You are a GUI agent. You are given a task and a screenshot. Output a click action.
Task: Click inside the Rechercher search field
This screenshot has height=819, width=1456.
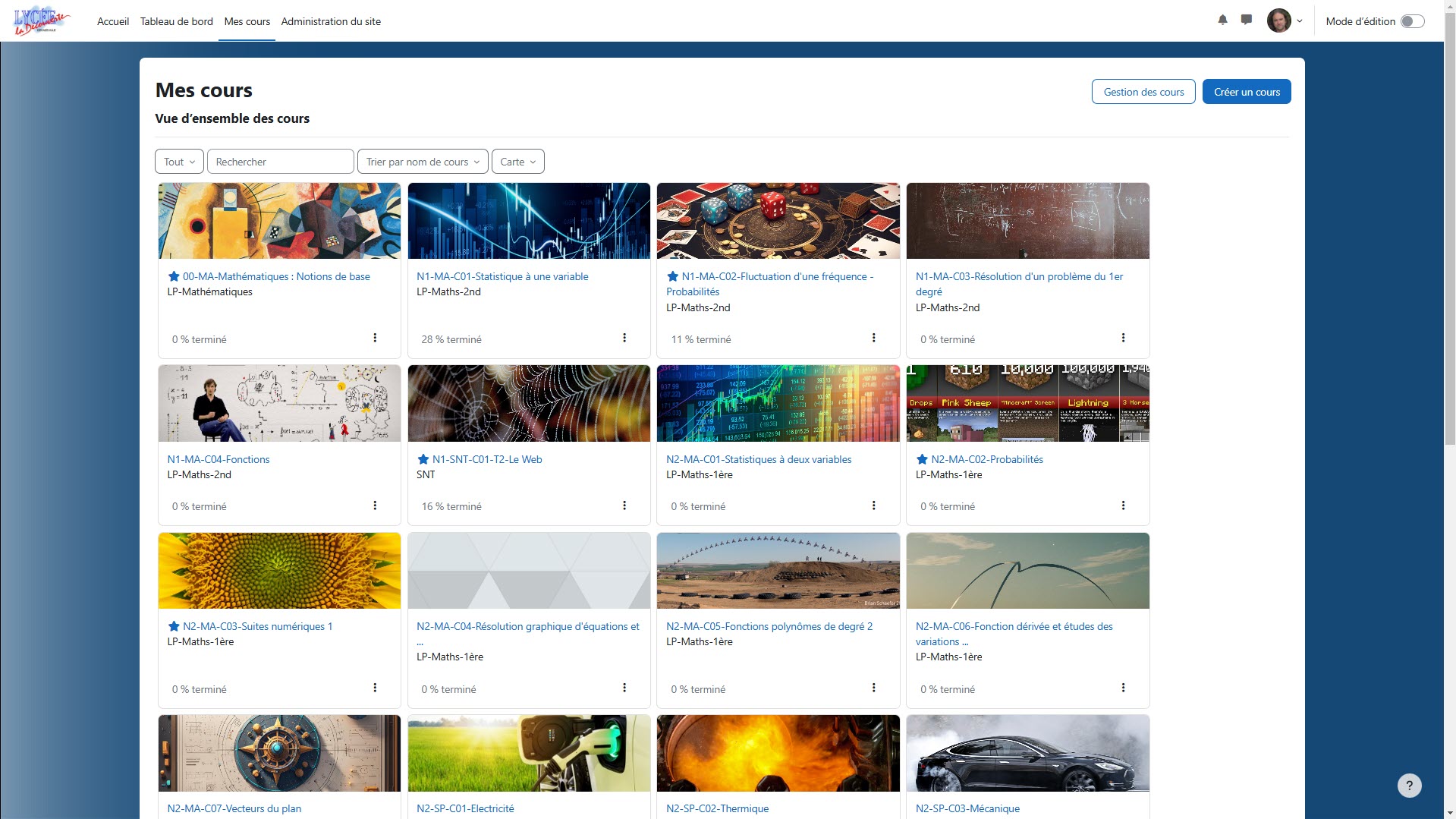280,161
